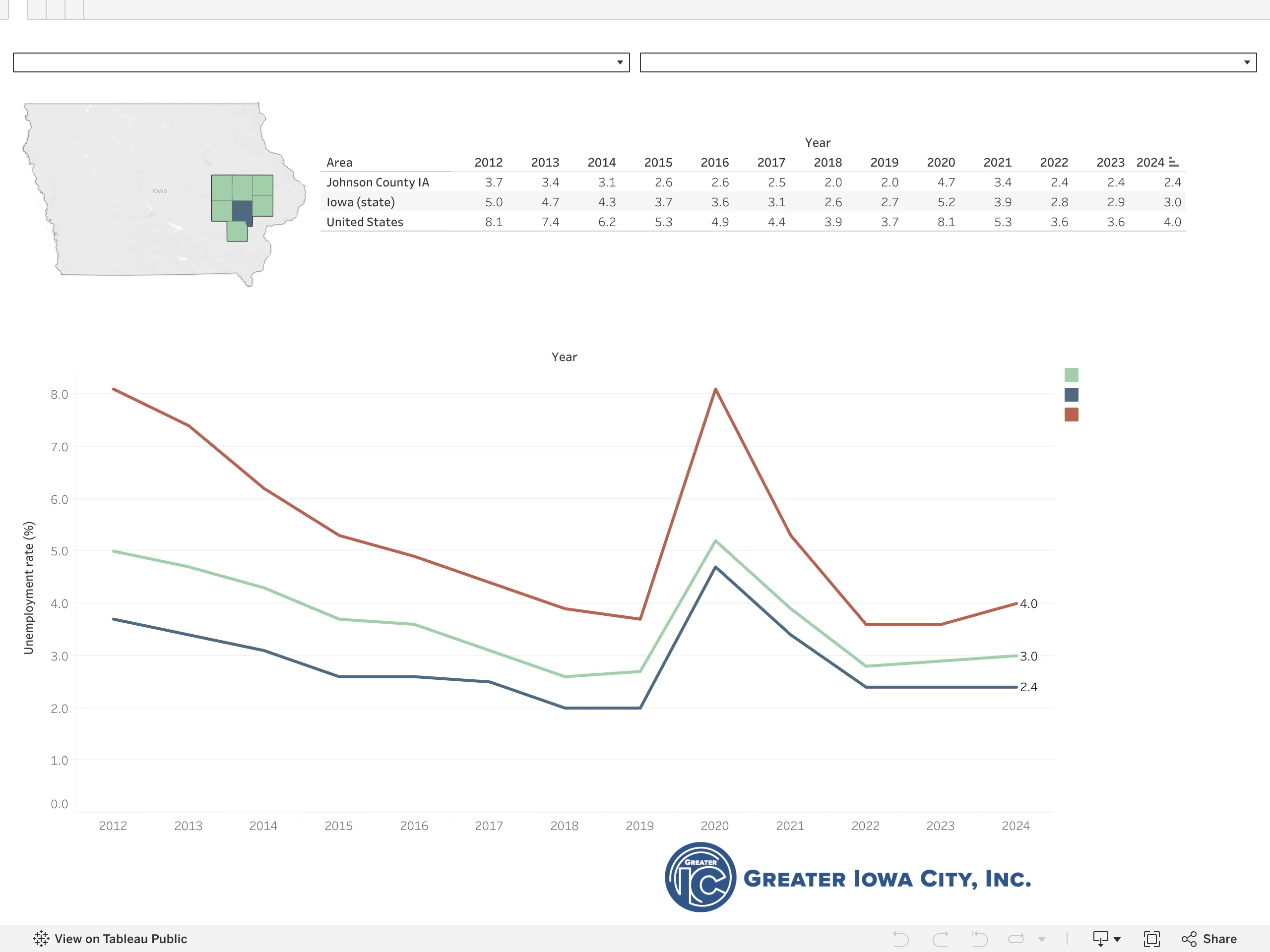Expand the right filter dropdown arrow
The height and width of the screenshot is (952, 1270).
point(1247,62)
